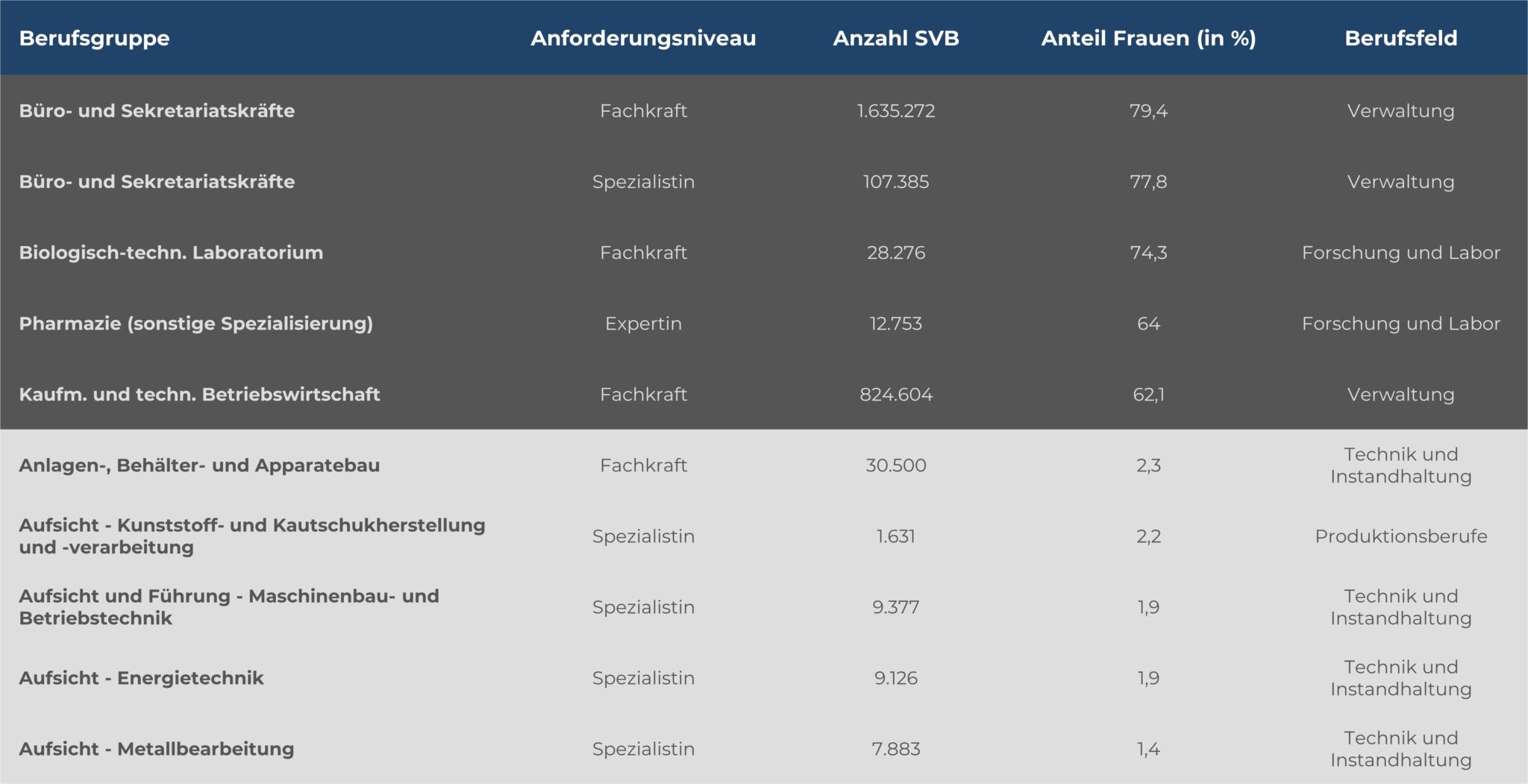This screenshot has height=784, width=1528.
Task: Click the Anteil Frauen (in %) header
Action: 1148,38
